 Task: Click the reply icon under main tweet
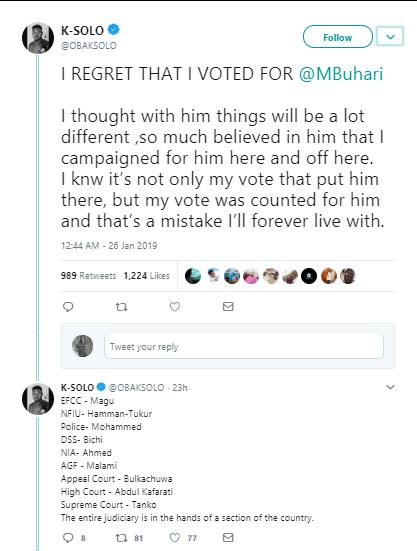coord(68,307)
